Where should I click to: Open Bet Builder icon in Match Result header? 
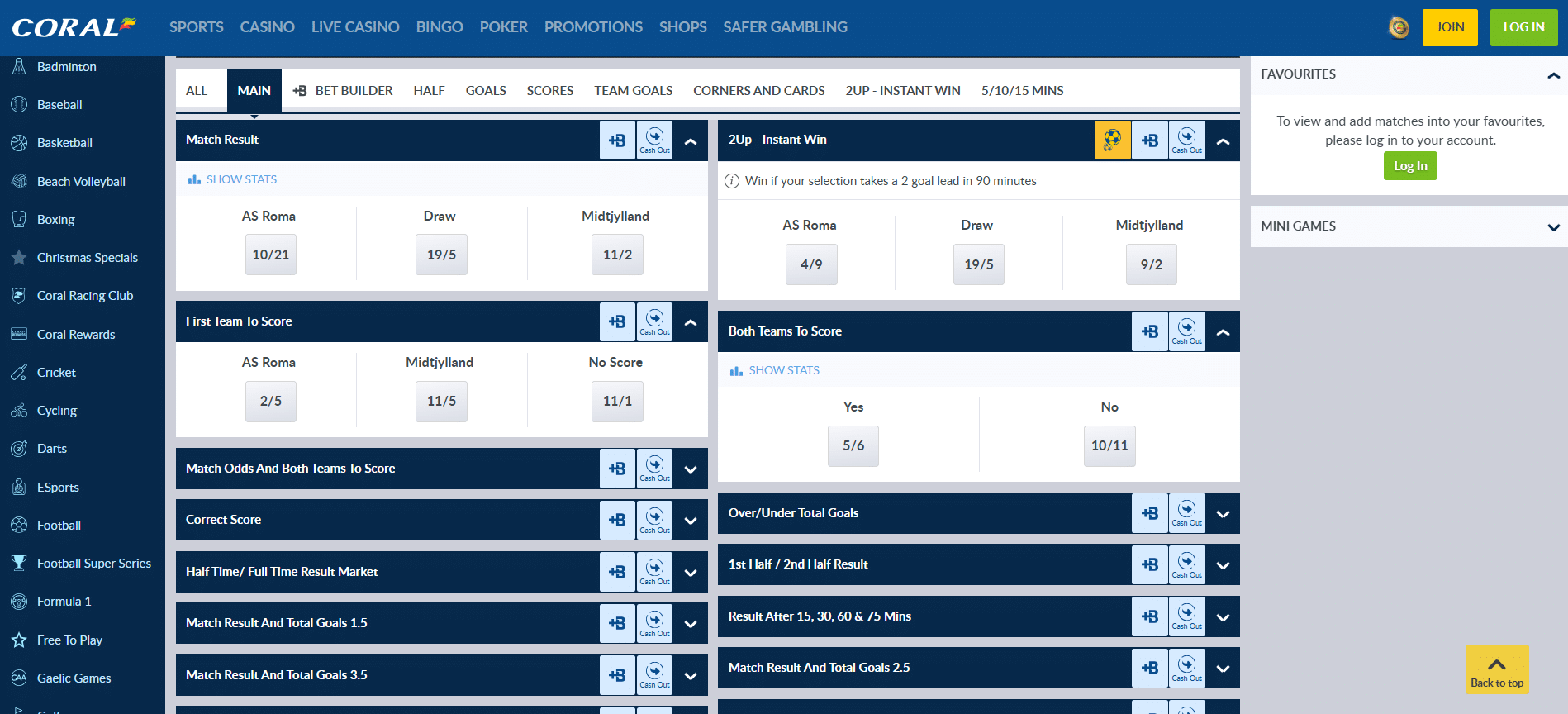(617, 140)
